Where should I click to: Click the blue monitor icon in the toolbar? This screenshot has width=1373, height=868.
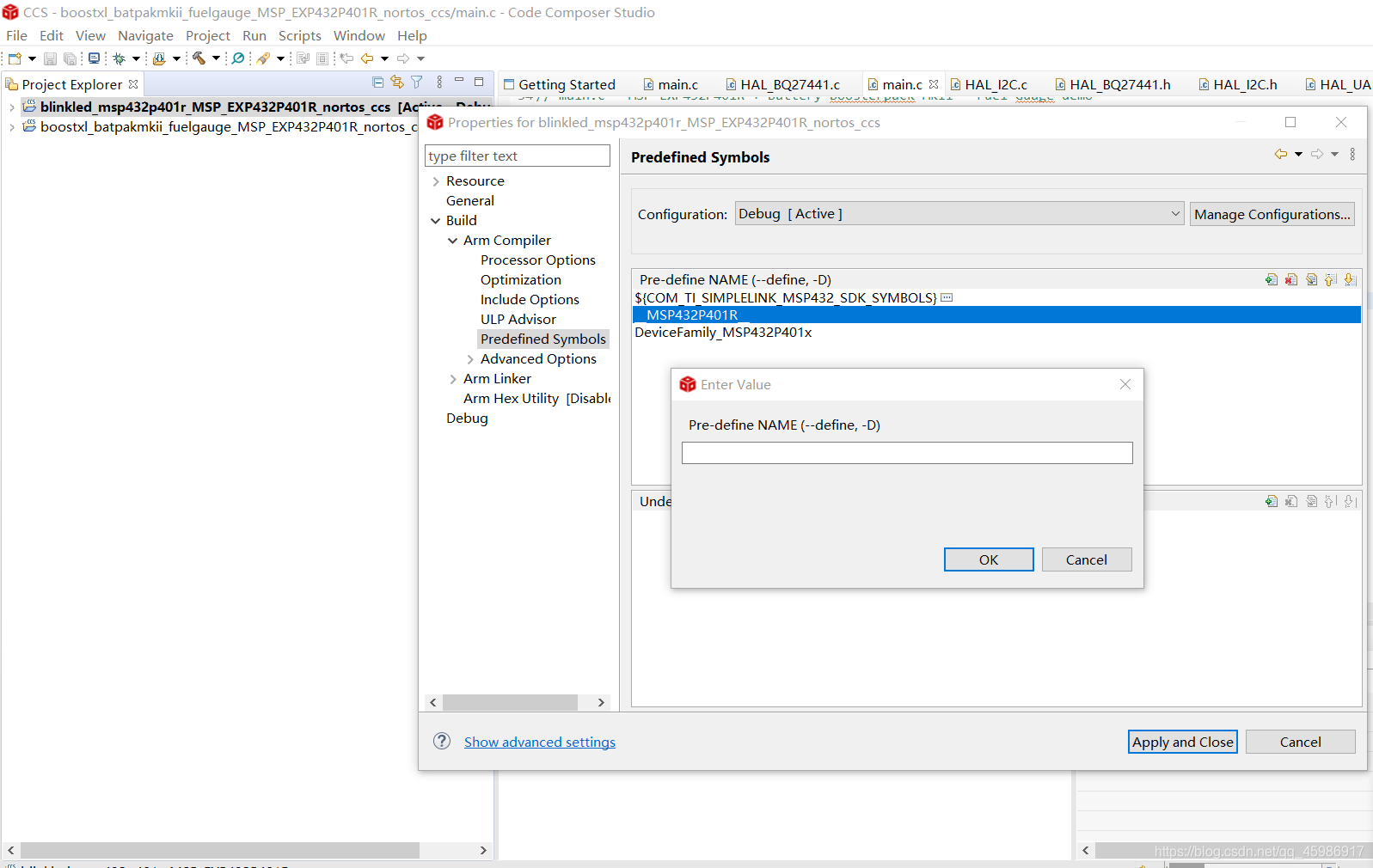[94, 58]
